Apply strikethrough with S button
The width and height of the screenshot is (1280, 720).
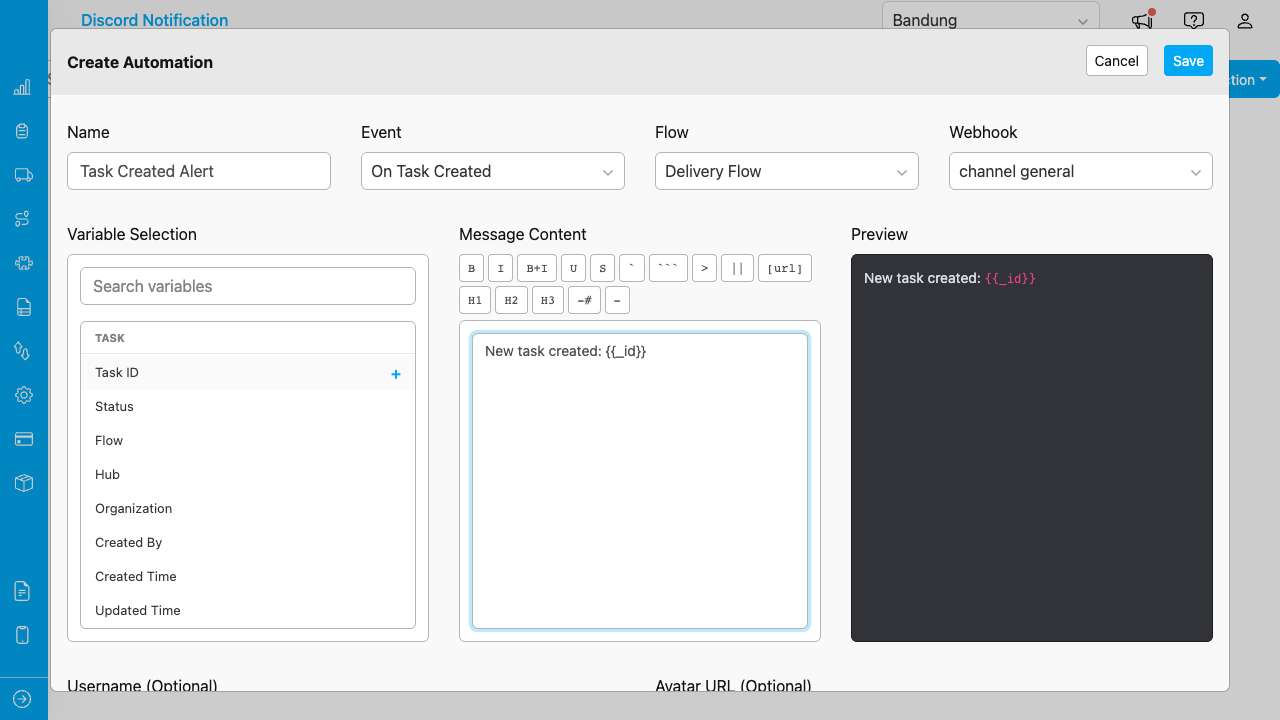(x=602, y=268)
